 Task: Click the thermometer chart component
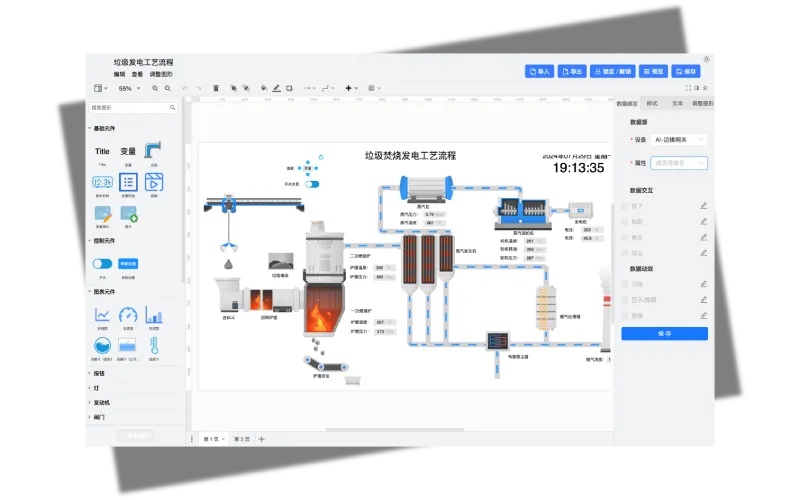(154, 345)
